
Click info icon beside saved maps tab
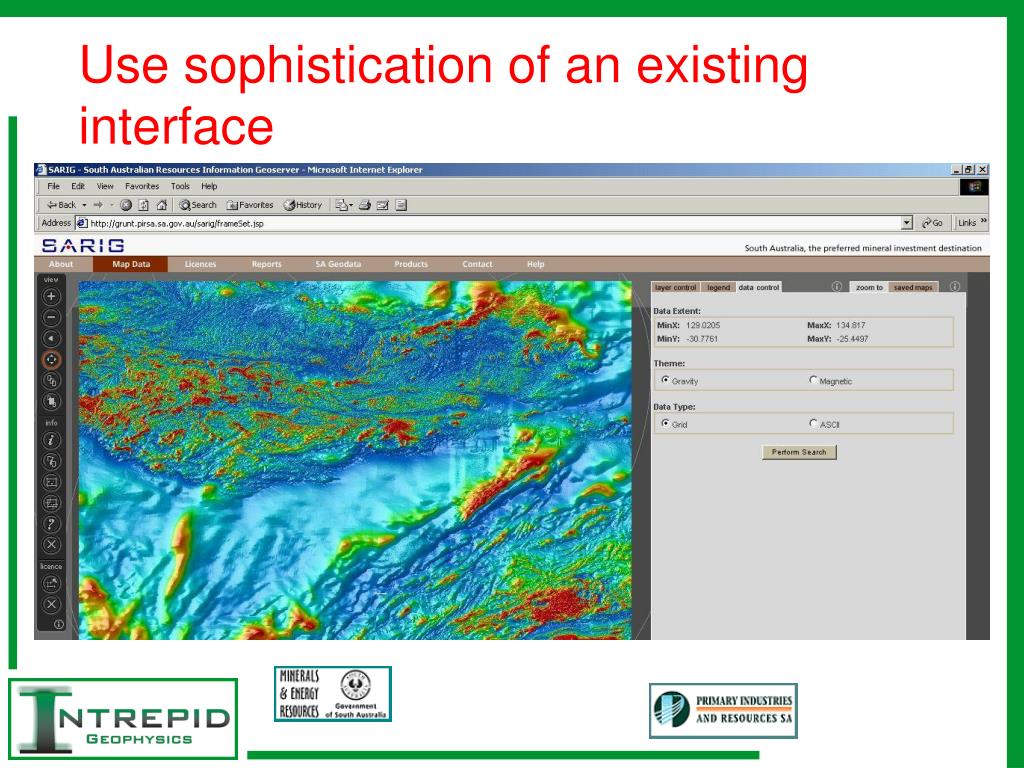pyautogui.click(x=955, y=287)
